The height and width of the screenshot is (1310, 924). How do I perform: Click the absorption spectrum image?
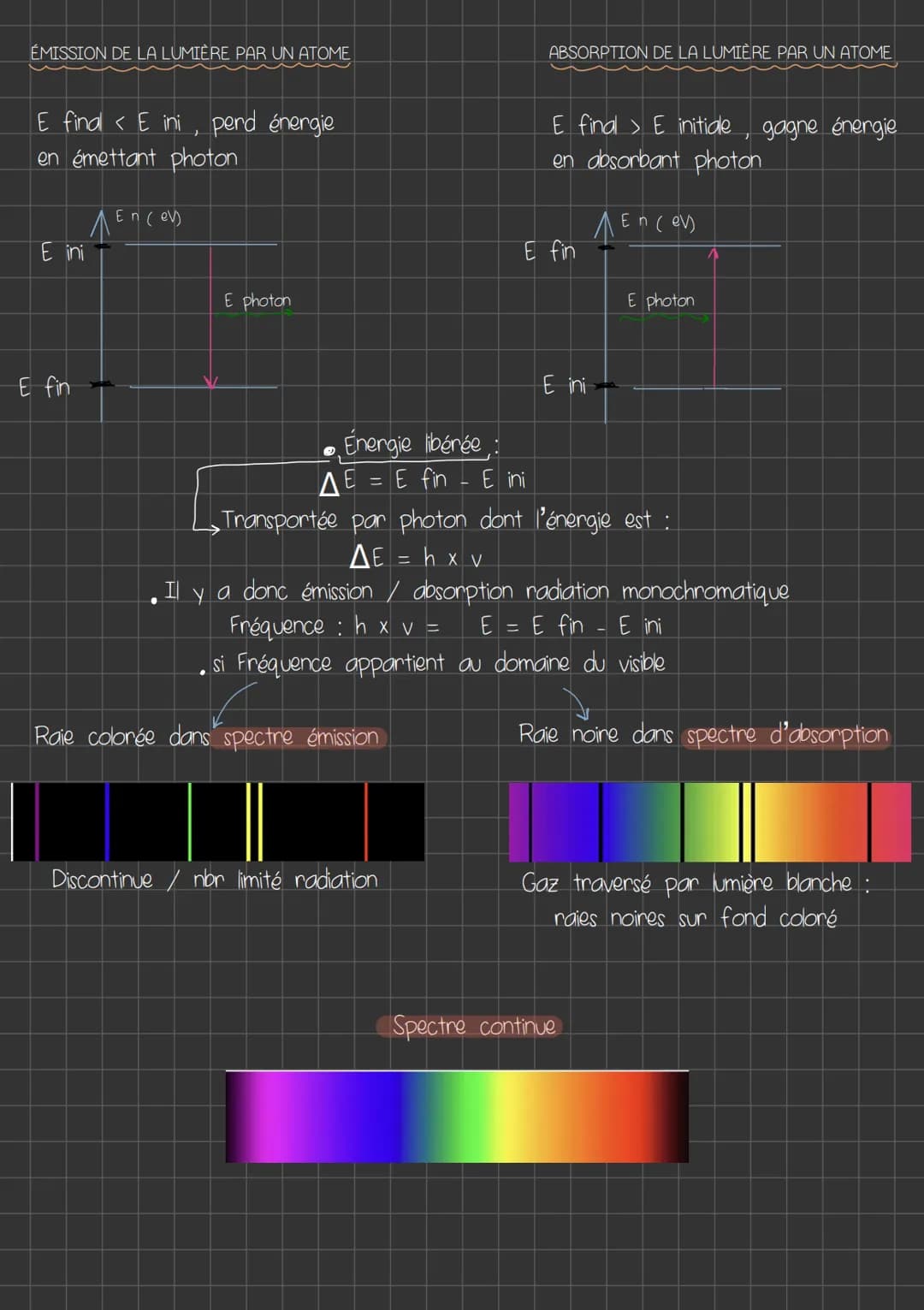pos(710,822)
